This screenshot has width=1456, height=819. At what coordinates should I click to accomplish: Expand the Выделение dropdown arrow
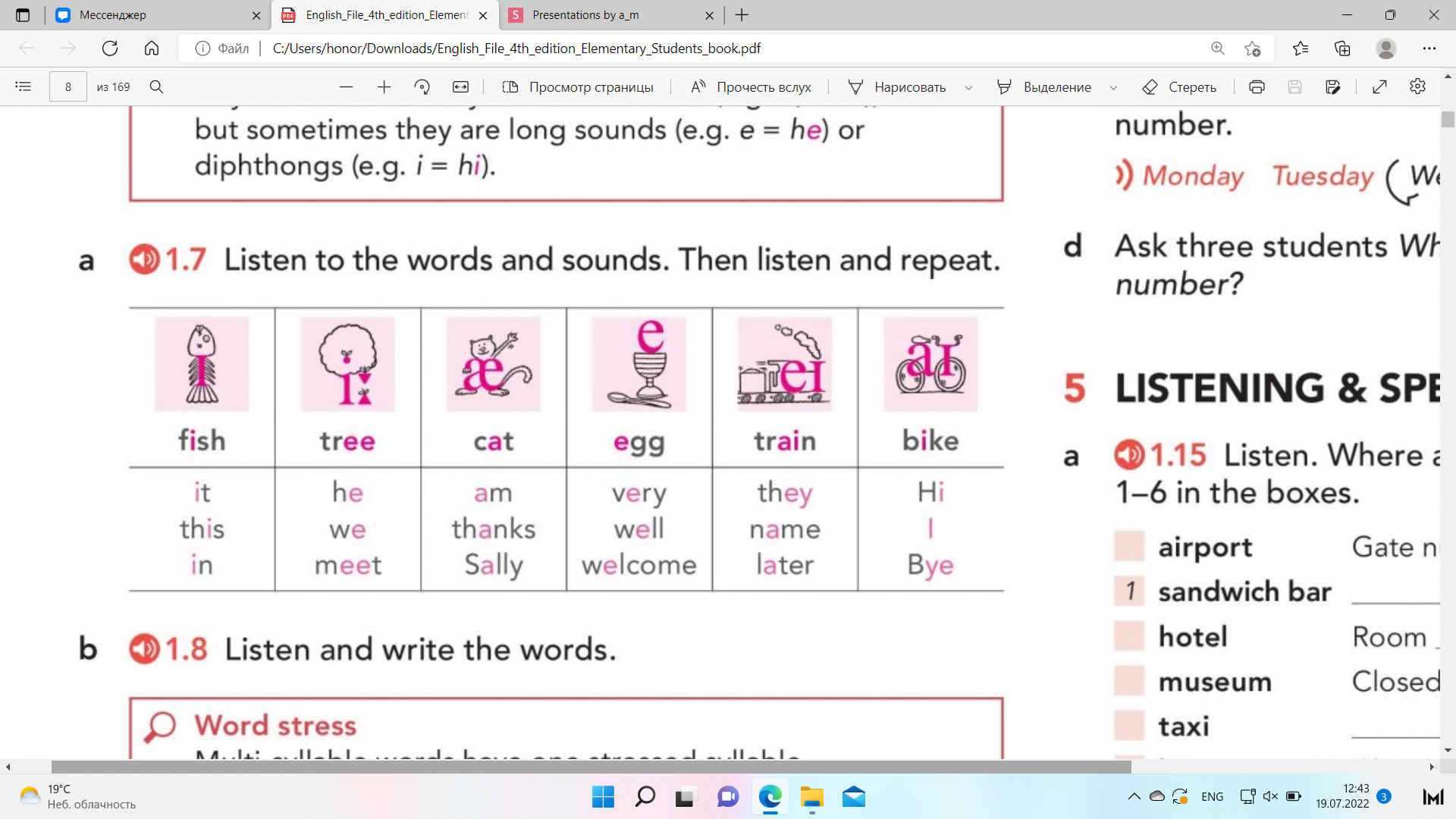pyautogui.click(x=1113, y=88)
